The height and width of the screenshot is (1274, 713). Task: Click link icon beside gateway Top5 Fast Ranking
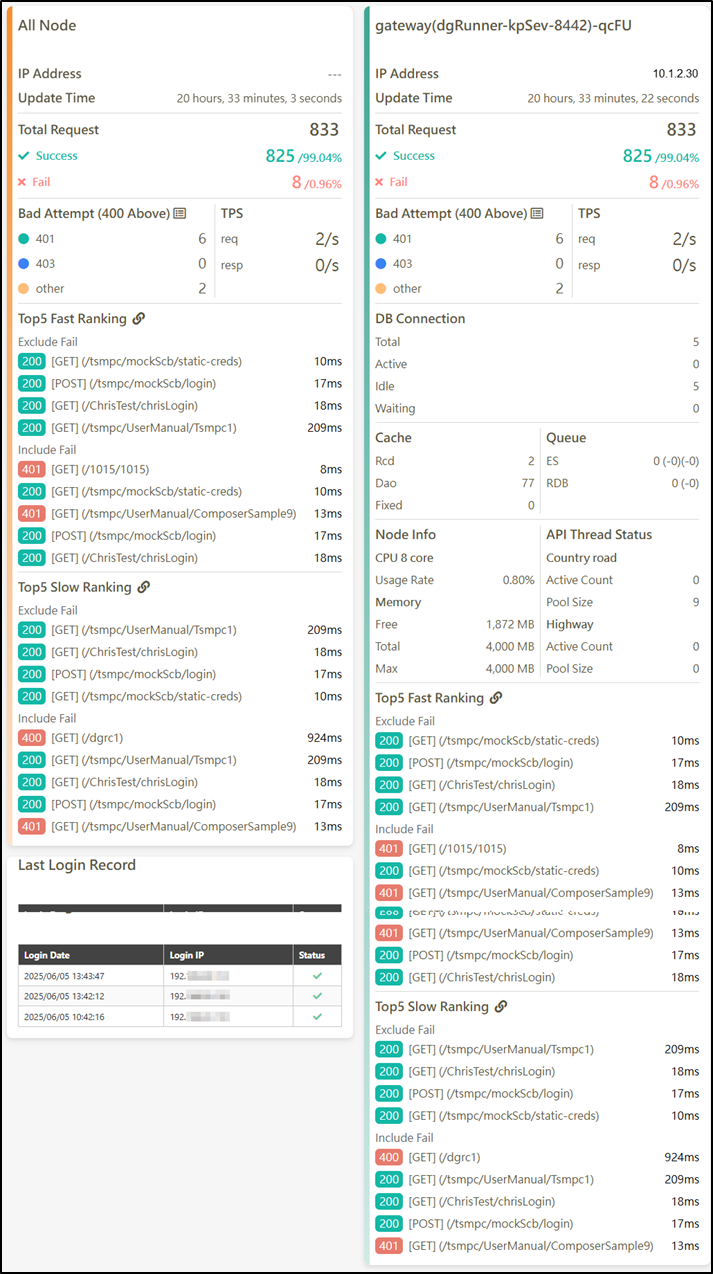[496, 698]
